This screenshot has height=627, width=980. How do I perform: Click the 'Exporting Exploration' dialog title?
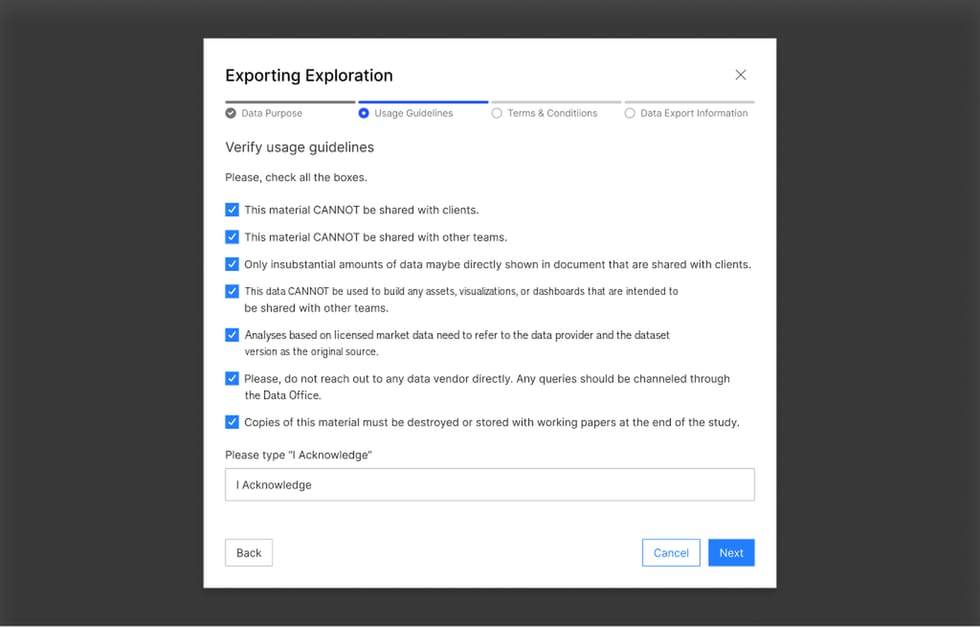point(309,76)
